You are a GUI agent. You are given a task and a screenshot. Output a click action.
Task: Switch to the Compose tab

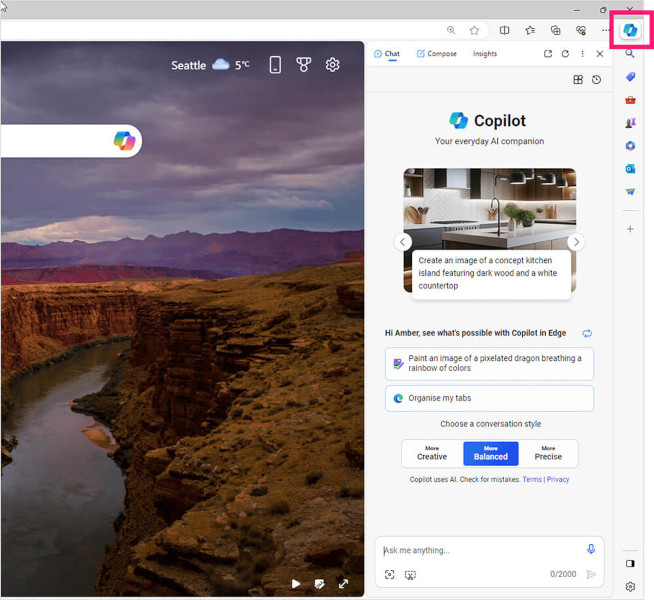point(437,54)
